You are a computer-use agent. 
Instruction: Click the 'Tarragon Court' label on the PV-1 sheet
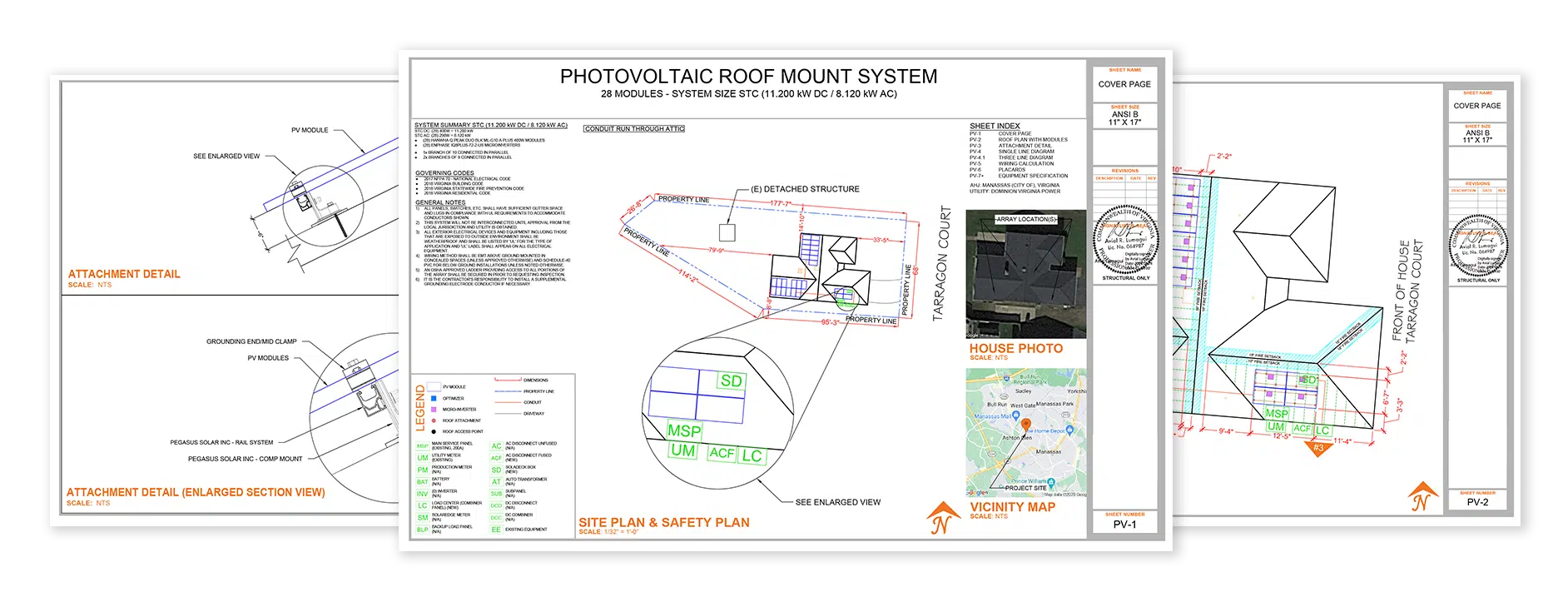pos(942,264)
